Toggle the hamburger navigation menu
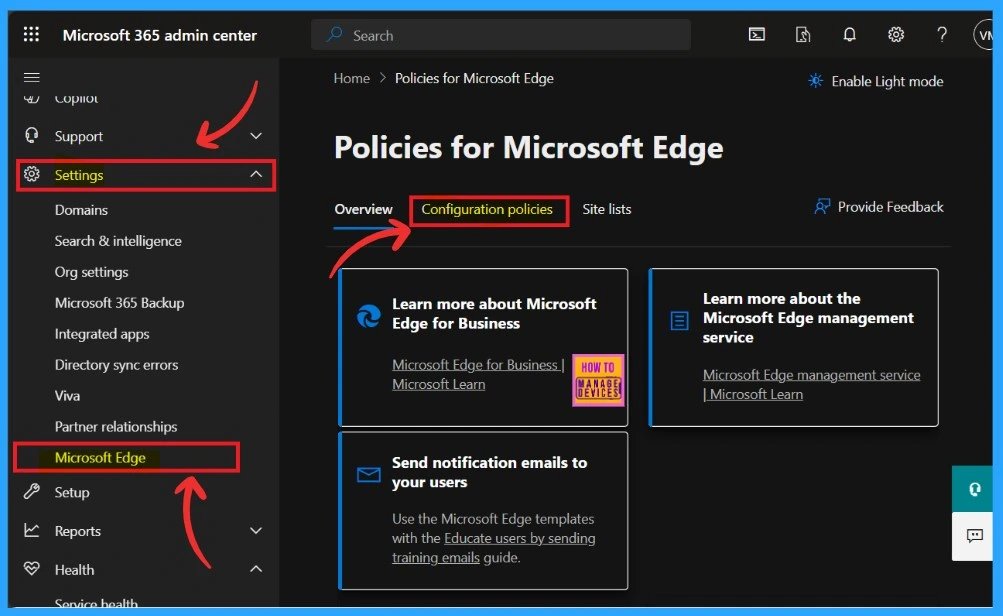This screenshot has width=1003, height=616. [x=31, y=77]
